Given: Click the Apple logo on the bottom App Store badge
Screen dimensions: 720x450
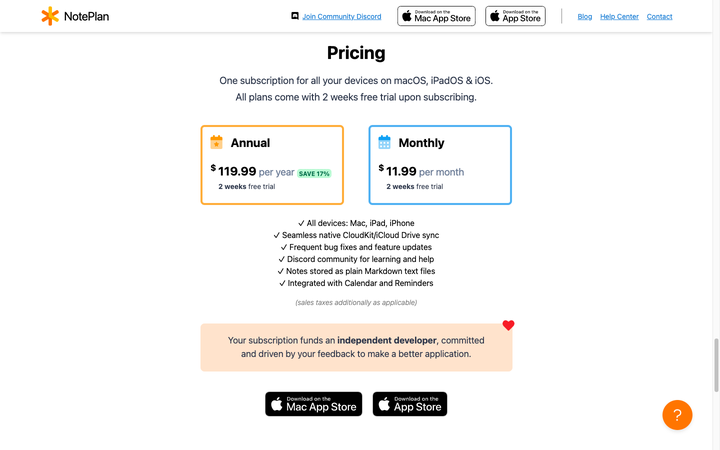Looking at the screenshot, I should click(x=384, y=404).
